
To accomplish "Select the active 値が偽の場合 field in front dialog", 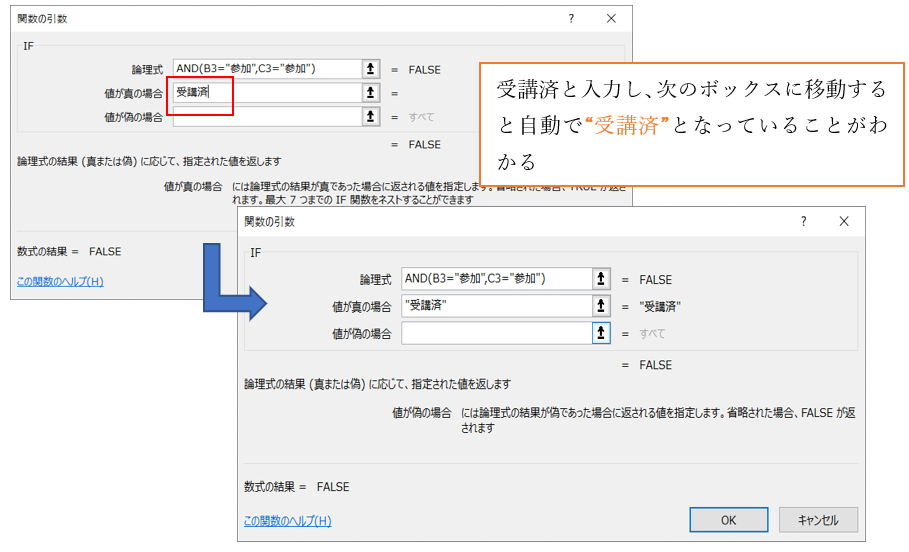I will pyautogui.click(x=495, y=333).
